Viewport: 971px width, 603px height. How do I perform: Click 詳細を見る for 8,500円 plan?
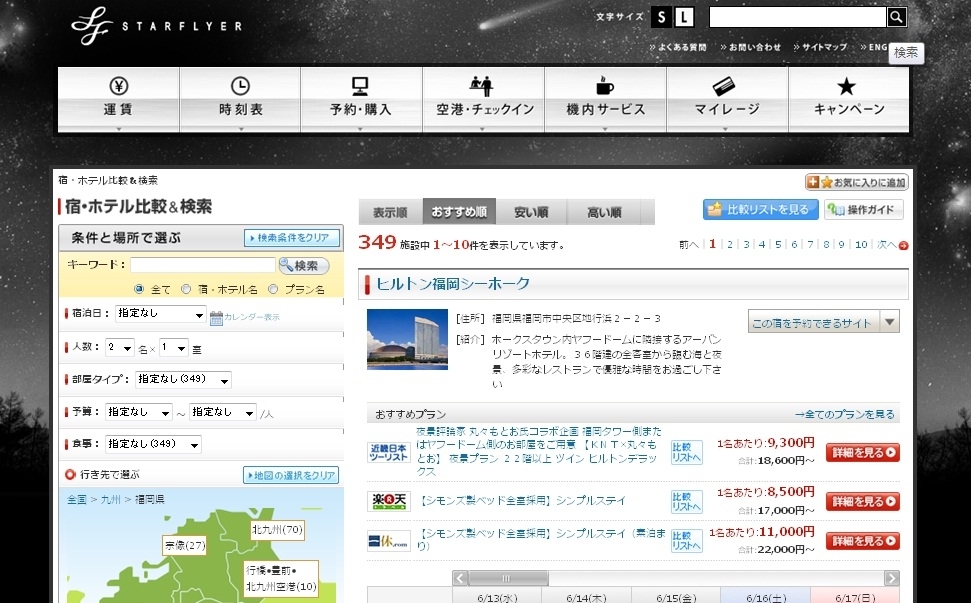(863, 501)
